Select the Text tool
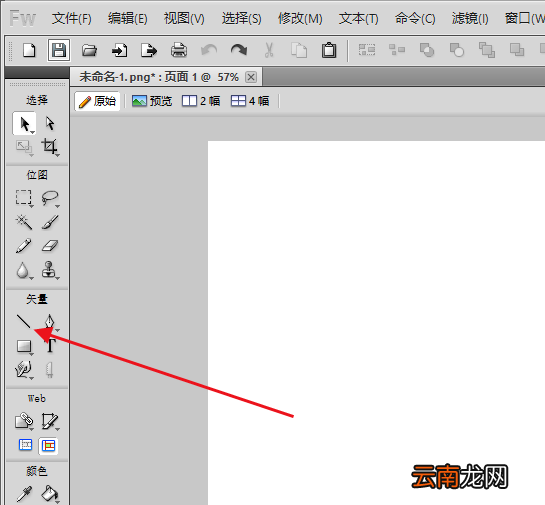545x505 pixels. [50, 345]
